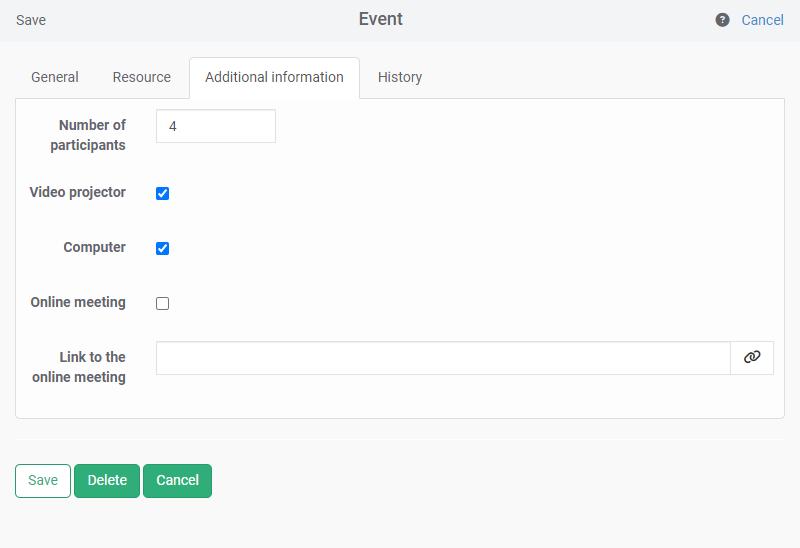Click the Online meeting label
This screenshot has width=800, height=548.
coord(78,303)
